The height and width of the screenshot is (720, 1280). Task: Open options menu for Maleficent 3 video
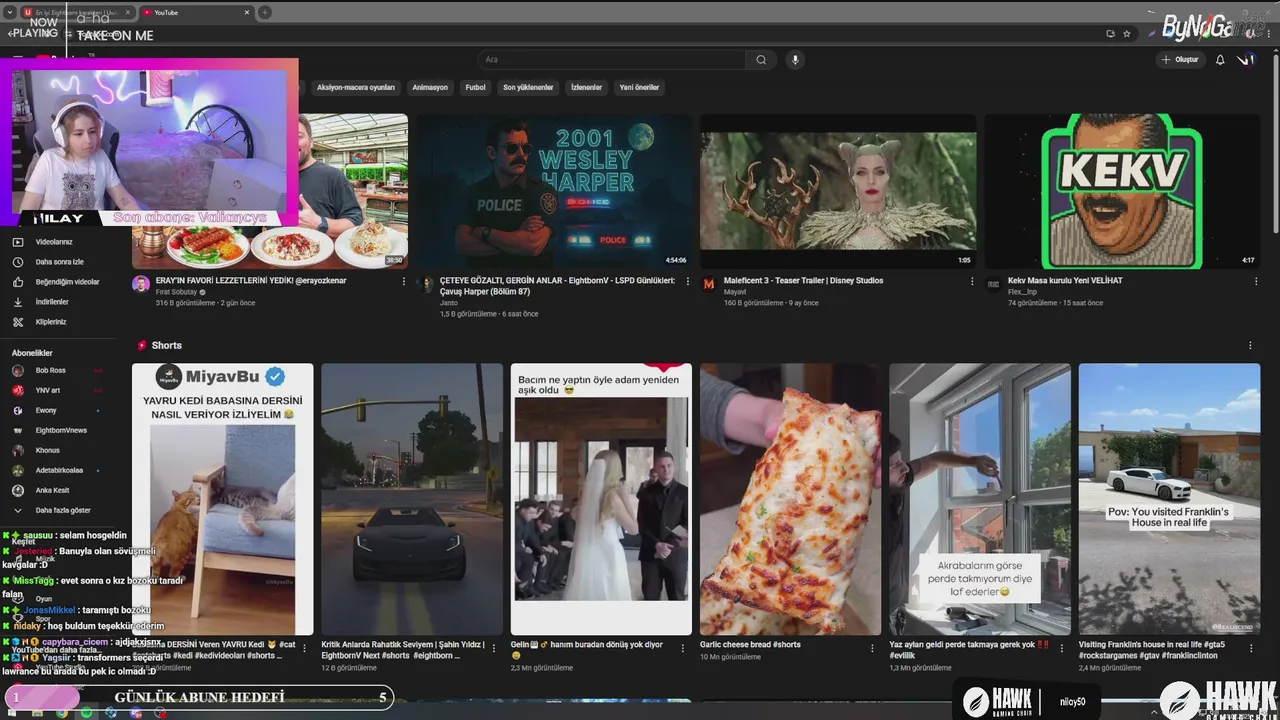972,281
